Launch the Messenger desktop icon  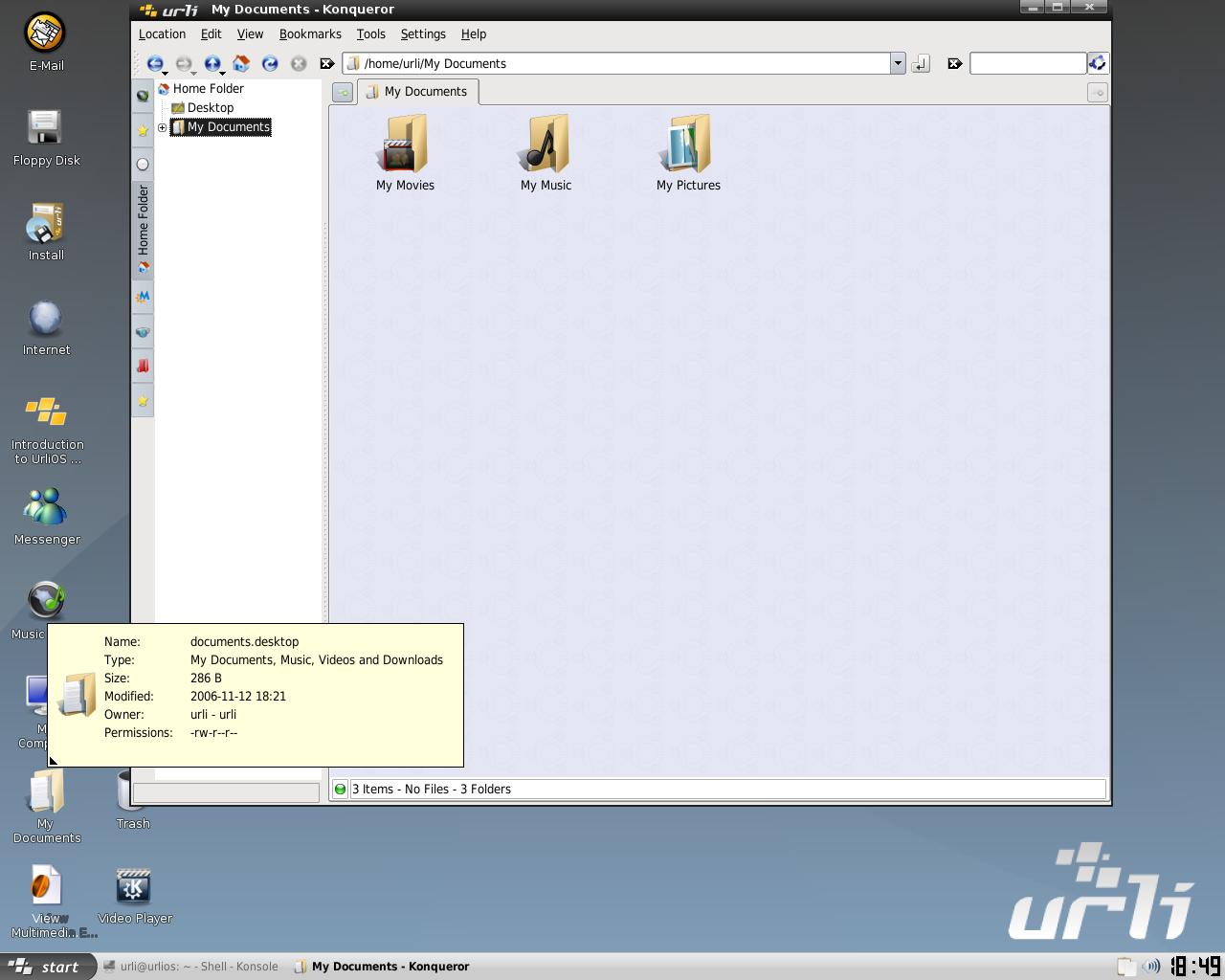click(x=47, y=517)
